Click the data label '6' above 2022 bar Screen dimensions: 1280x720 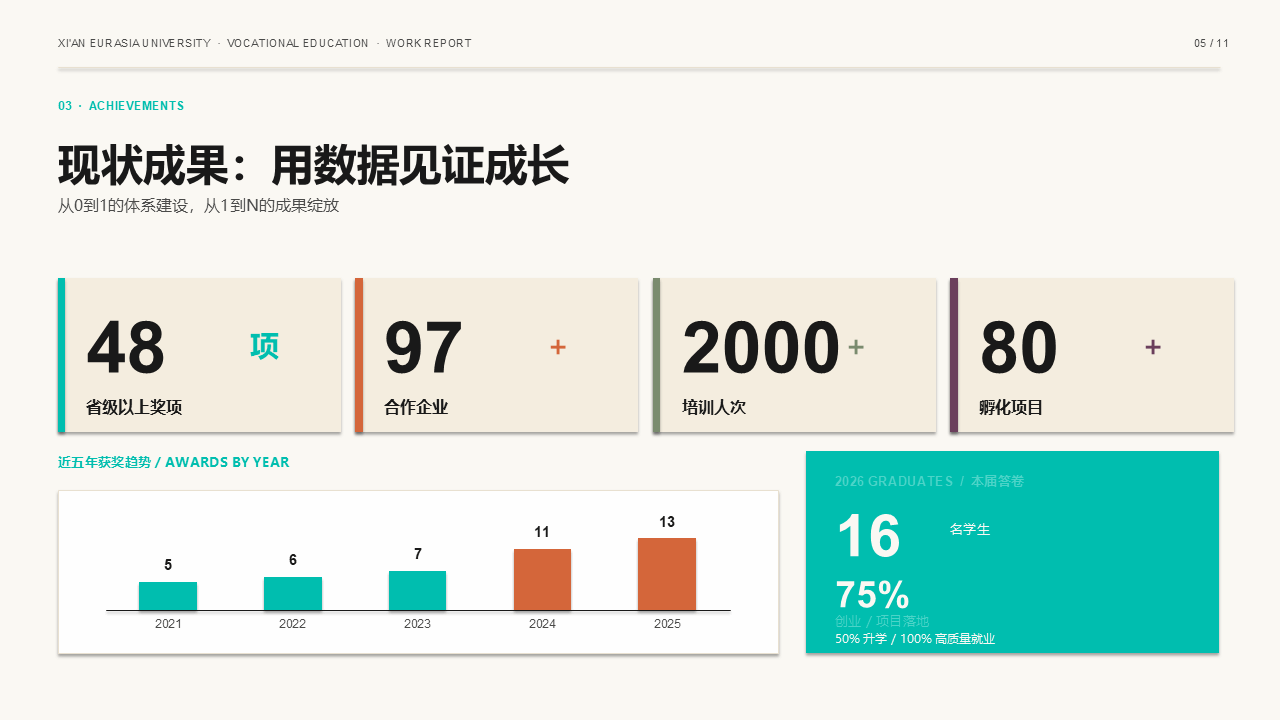293,560
